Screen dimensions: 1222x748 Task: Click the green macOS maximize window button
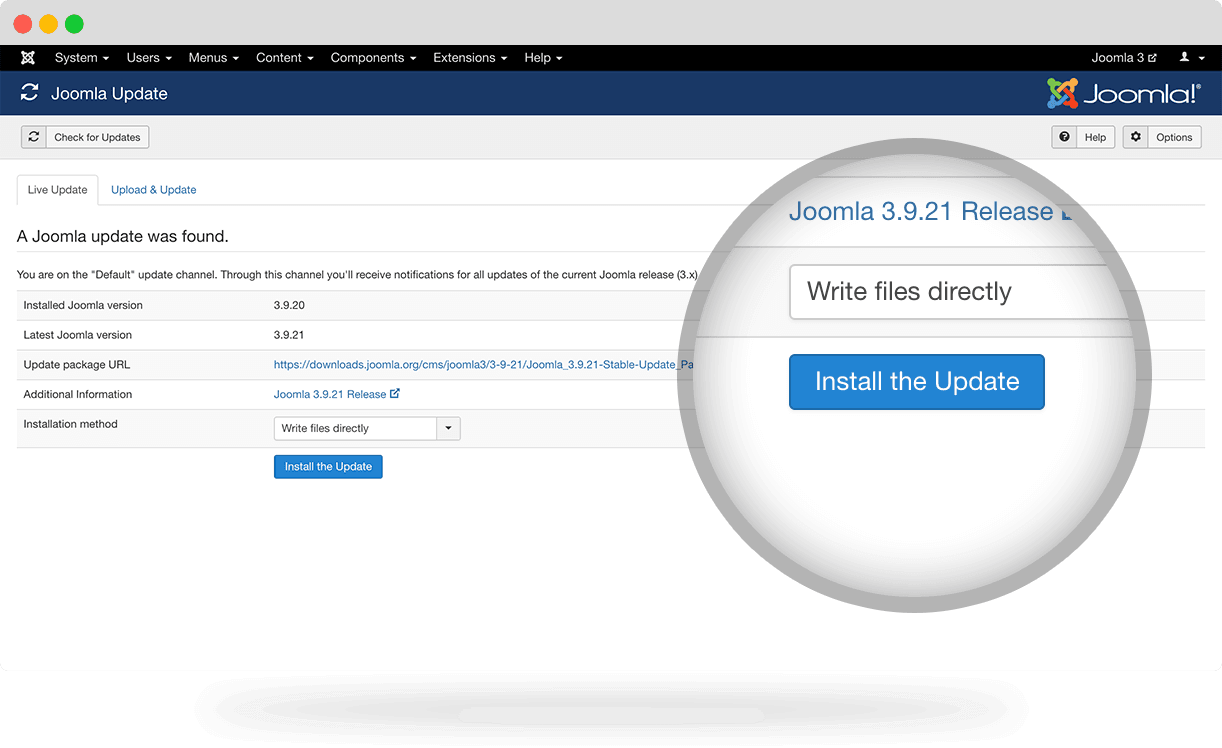[74, 24]
